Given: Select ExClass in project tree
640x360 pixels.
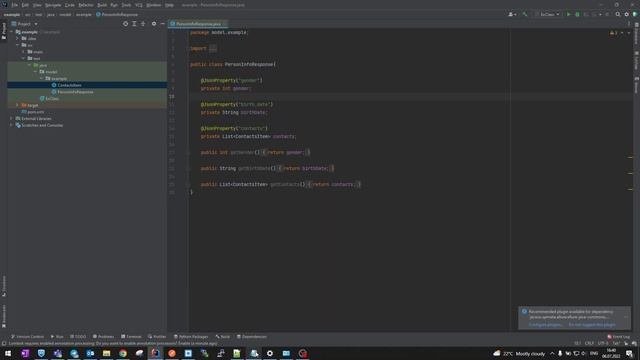Looking at the screenshot, I should click(52, 99).
